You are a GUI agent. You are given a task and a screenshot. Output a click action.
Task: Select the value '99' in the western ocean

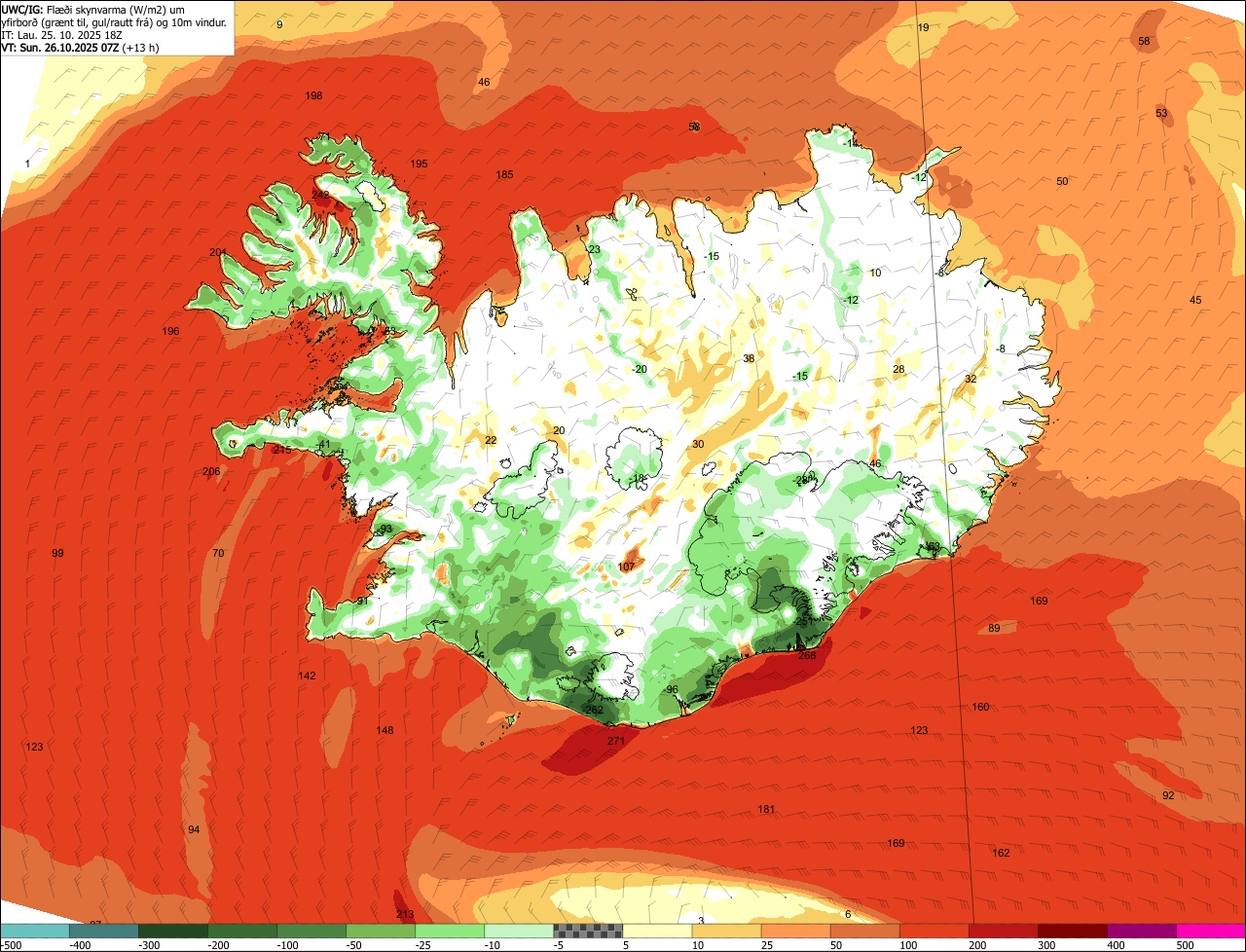click(x=57, y=553)
